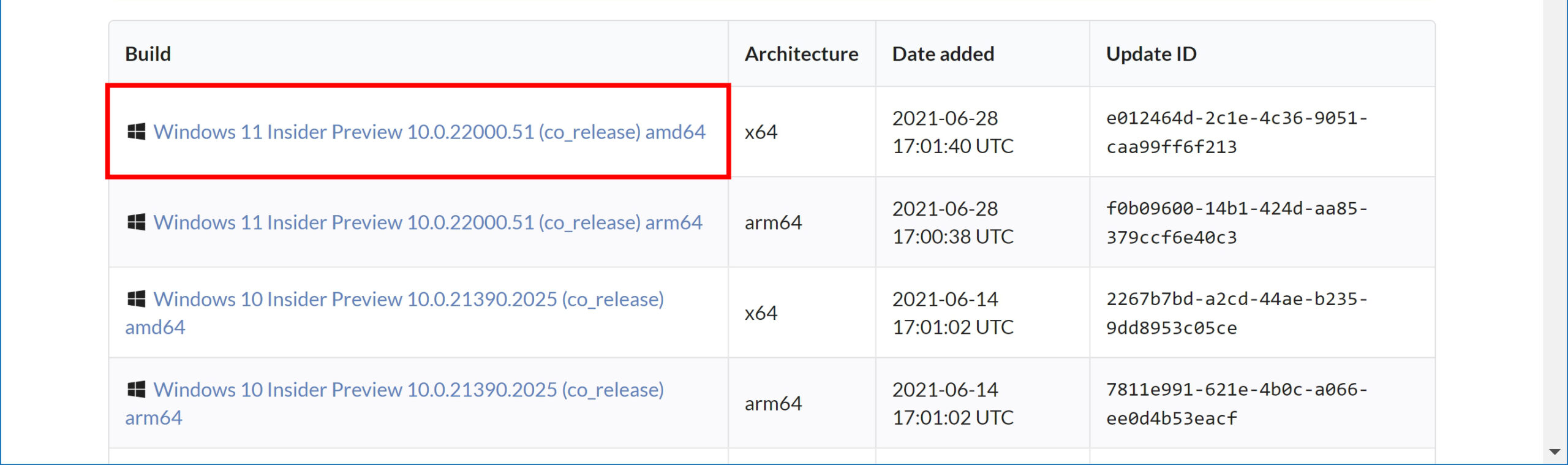Select update ID 7811e991-621e-4b0c-a066-ee0d4b53eacf
Screen dimensions: 1568x465
pyautogui.click(x=1237, y=404)
